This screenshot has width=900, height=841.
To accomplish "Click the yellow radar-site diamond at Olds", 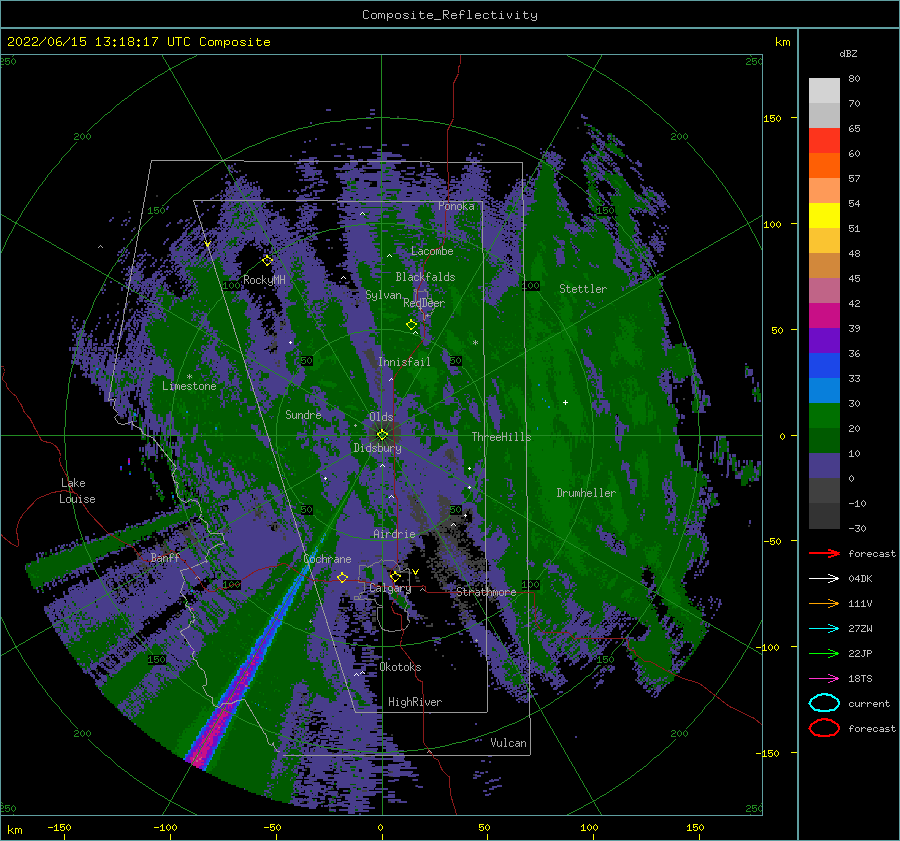I will 382,435.
